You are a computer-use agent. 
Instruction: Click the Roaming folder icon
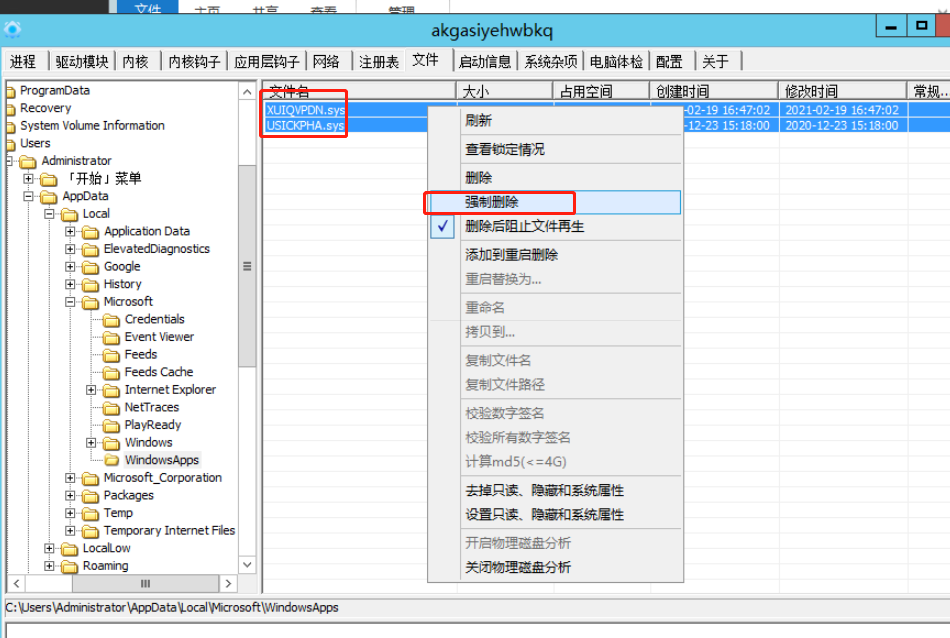[70, 566]
